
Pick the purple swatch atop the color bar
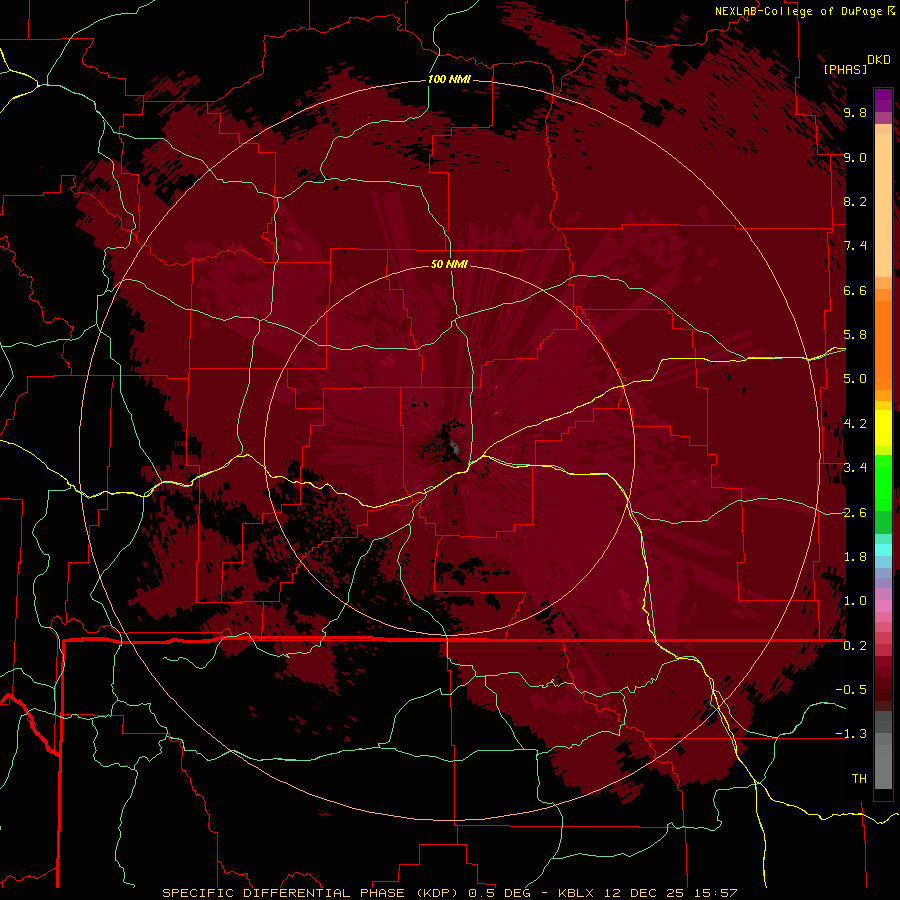click(883, 100)
